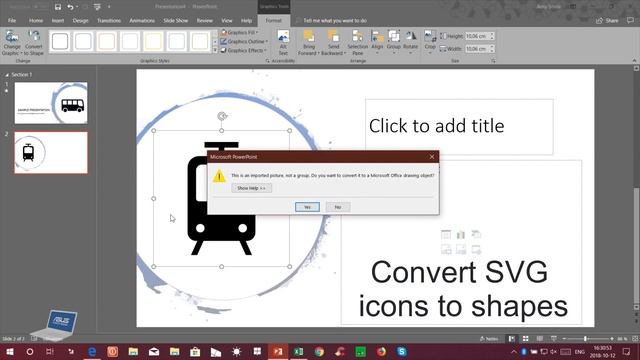This screenshot has width=640, height=360.
Task: Click the comments icon beside Share
Action: click(x=630, y=20)
